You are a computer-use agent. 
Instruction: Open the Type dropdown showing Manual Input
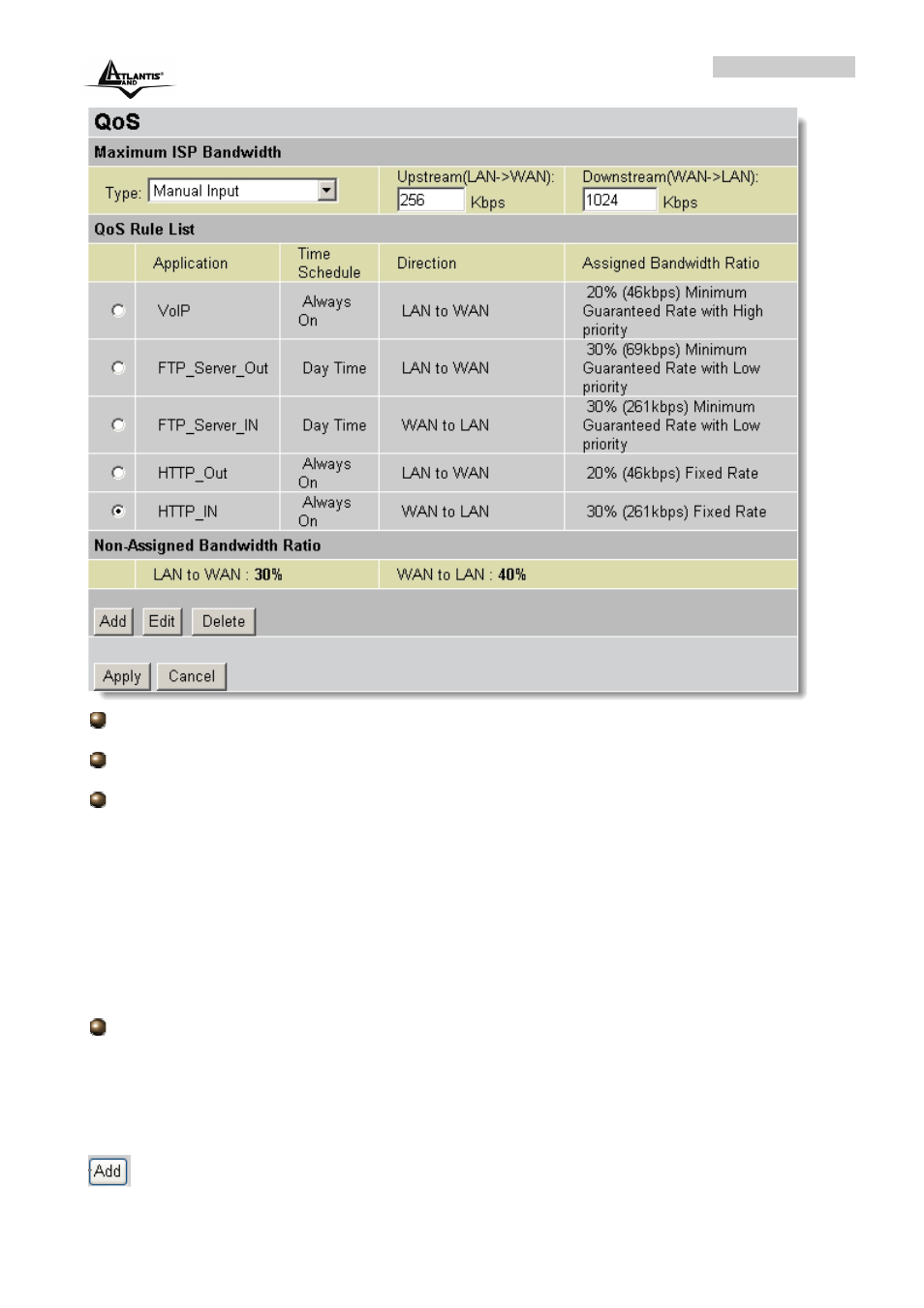point(242,191)
